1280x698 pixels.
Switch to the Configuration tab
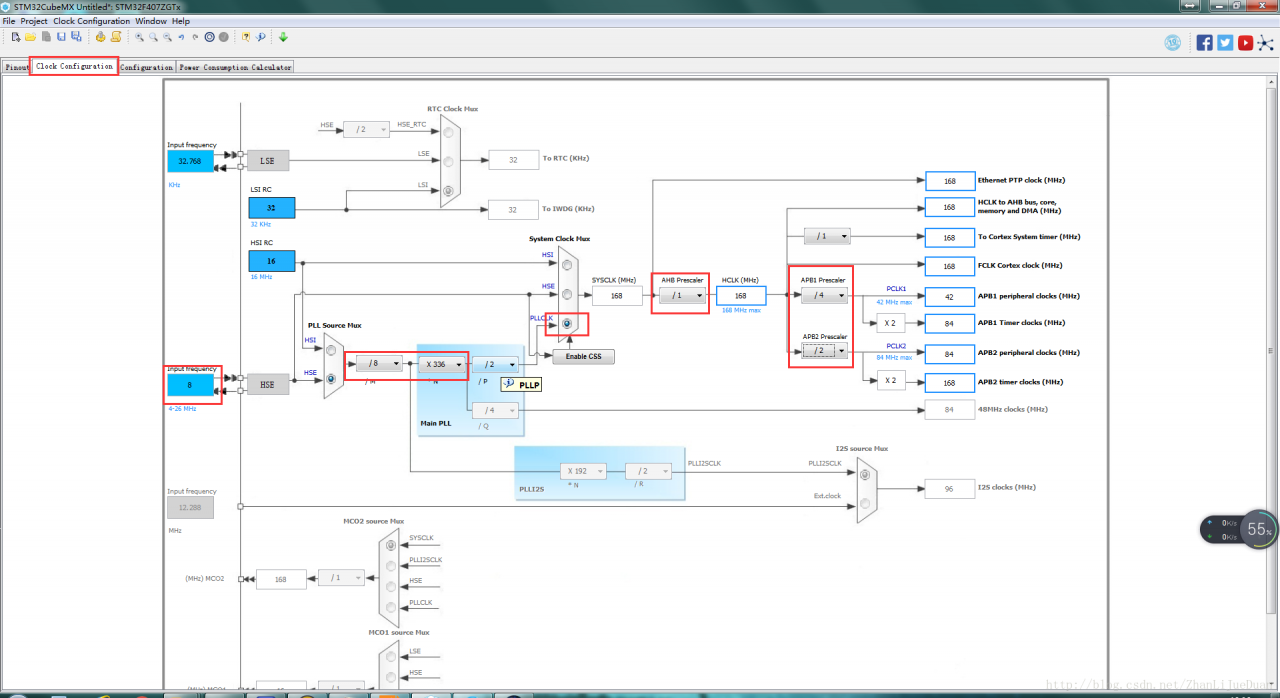coord(147,67)
